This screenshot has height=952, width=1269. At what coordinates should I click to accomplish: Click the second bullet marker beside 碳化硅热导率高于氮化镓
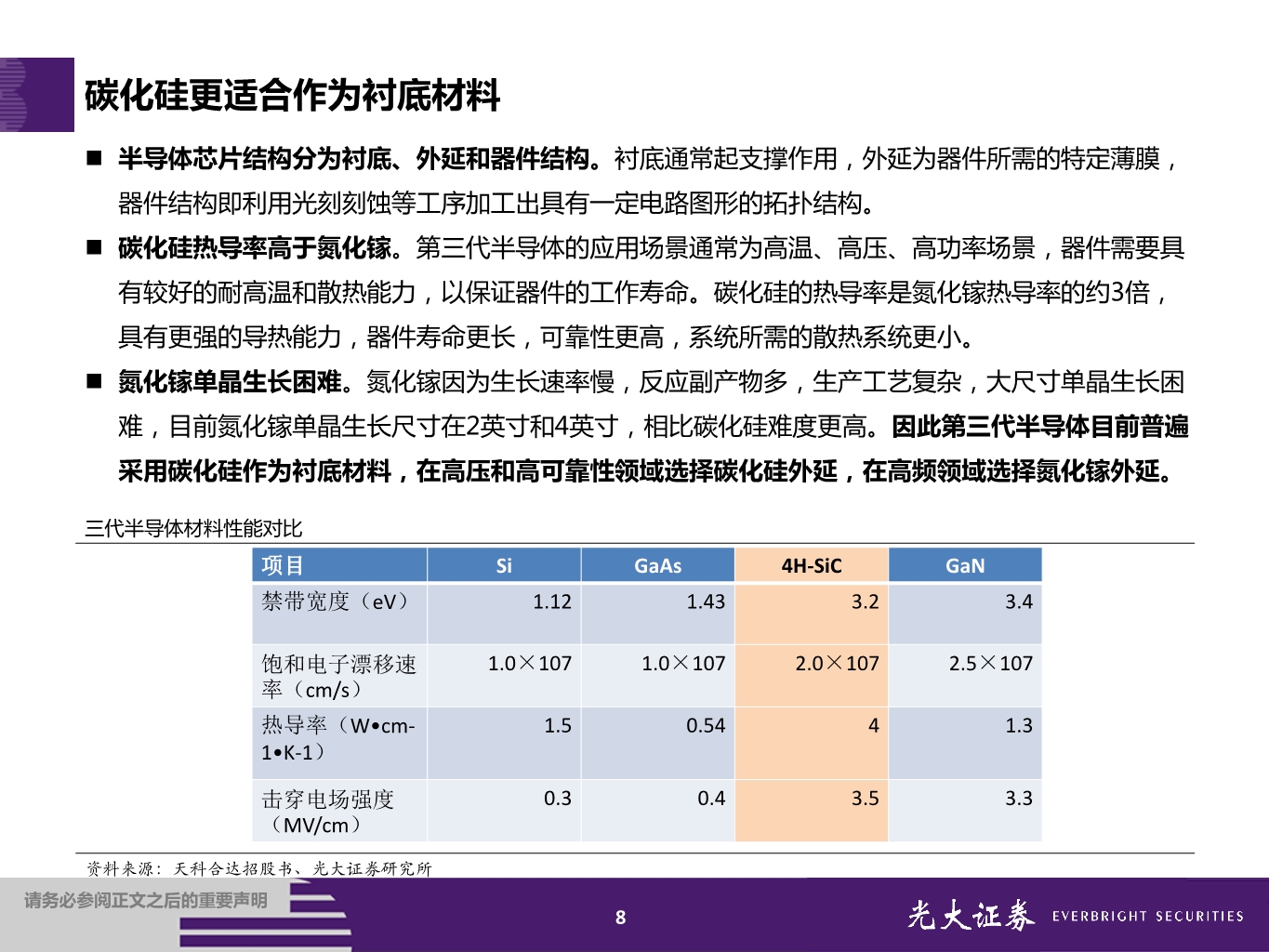point(94,245)
